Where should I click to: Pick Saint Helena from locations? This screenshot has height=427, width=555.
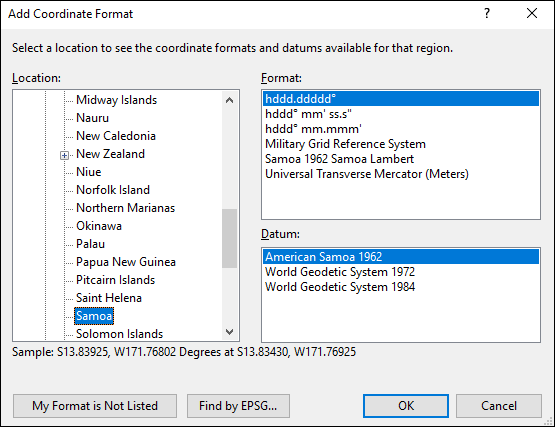coord(109,298)
